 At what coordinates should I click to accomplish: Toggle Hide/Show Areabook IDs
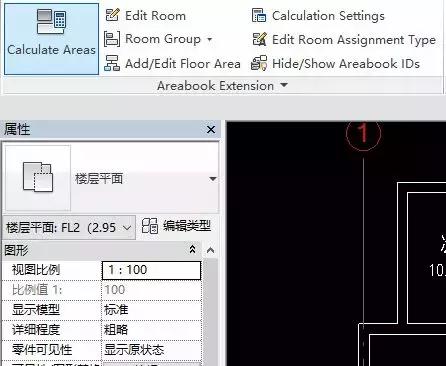(x=335, y=63)
